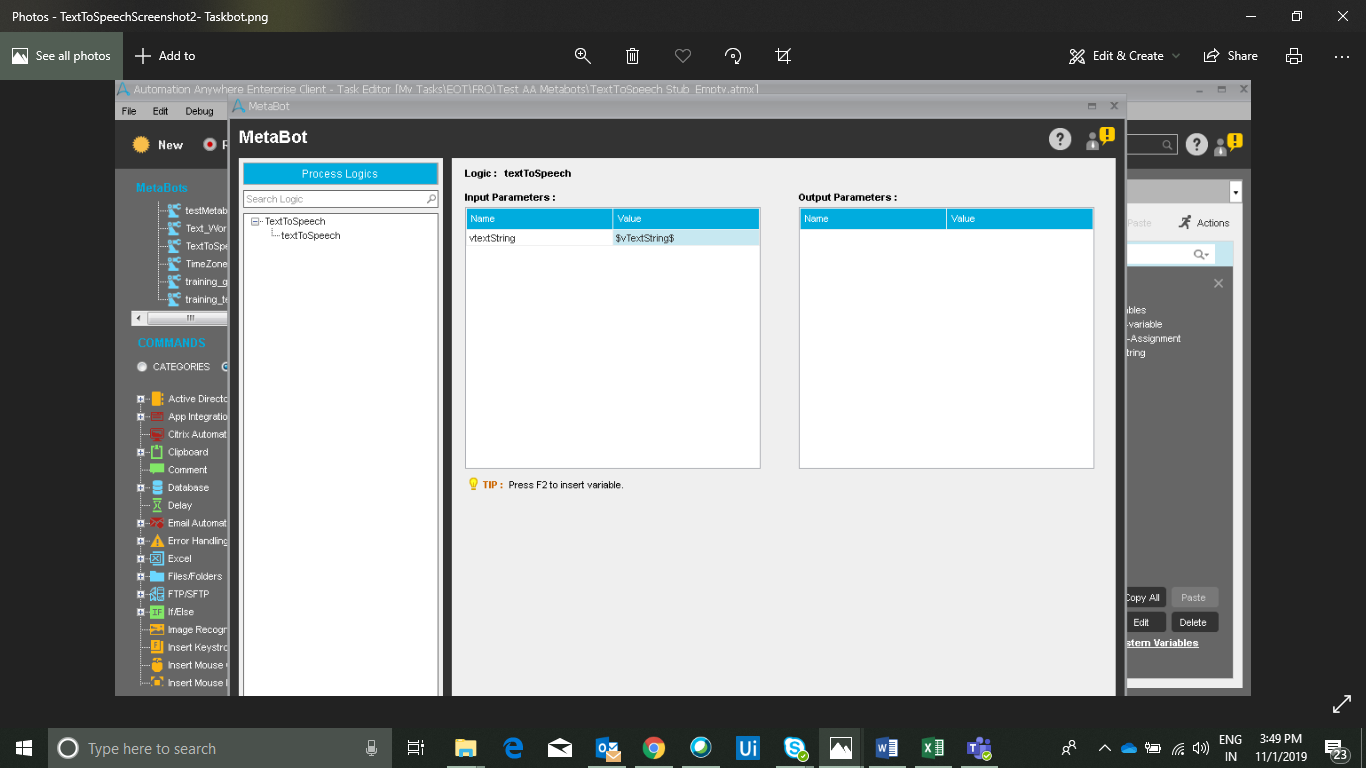Rotate the image using the rotate icon
Image resolution: width=1366 pixels, height=768 pixels.
(x=733, y=56)
